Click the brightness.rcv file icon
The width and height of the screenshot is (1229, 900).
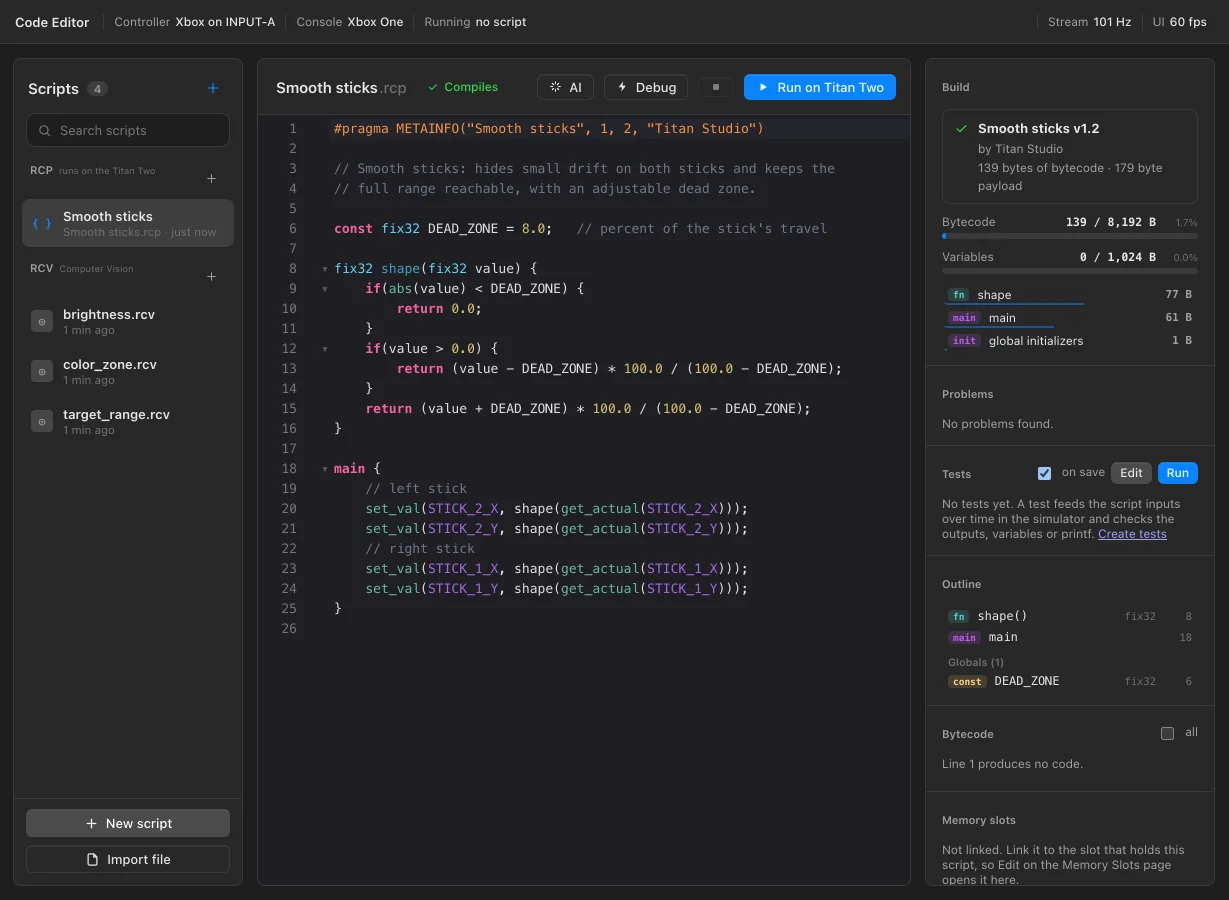tap(42, 321)
